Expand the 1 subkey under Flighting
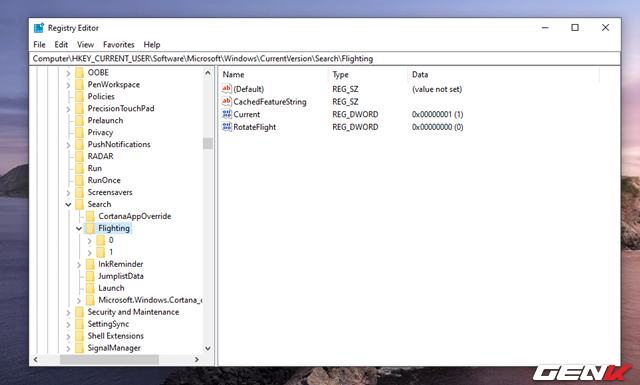This screenshot has width=640, height=385. pos(89,252)
